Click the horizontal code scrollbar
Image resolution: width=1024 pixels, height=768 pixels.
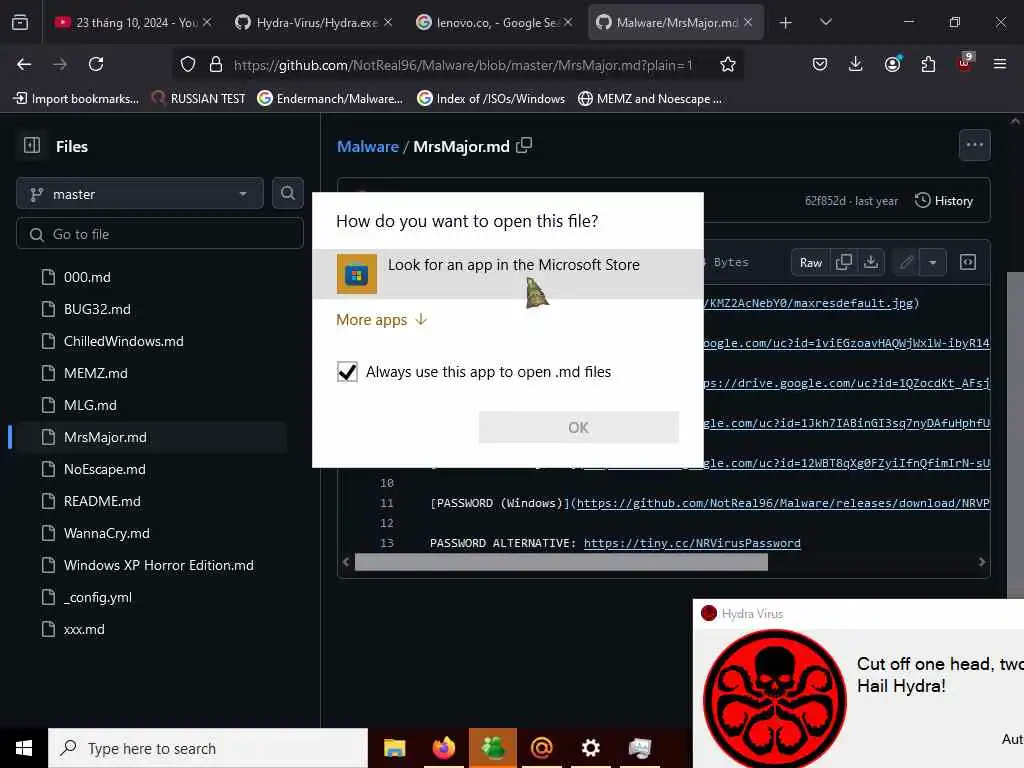(561, 562)
